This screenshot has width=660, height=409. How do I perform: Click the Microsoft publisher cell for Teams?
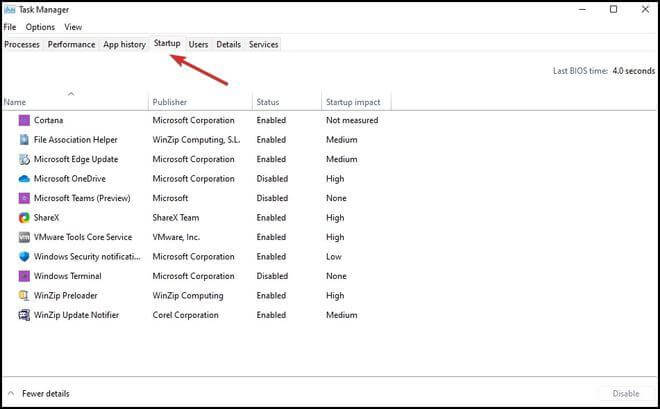[170, 198]
